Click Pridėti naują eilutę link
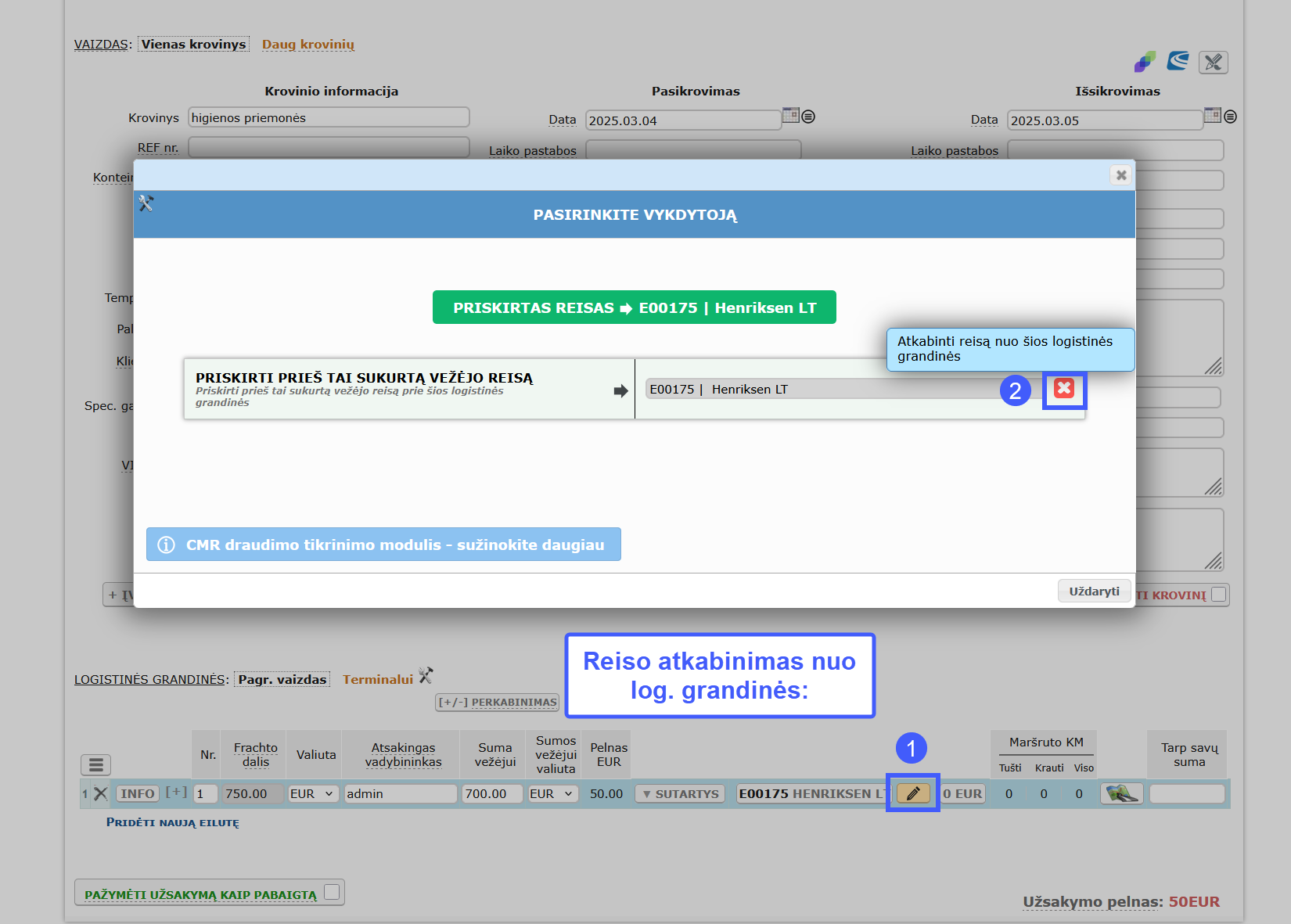This screenshot has height=924, width=1291. (173, 822)
